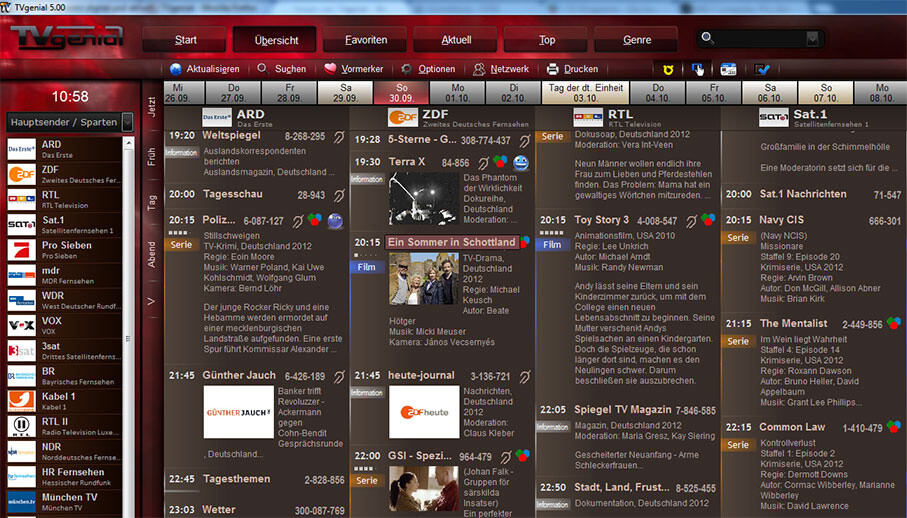The width and height of the screenshot is (907, 518).
Task: Choose Pro Sieben in the channel list
Action: click(64, 250)
